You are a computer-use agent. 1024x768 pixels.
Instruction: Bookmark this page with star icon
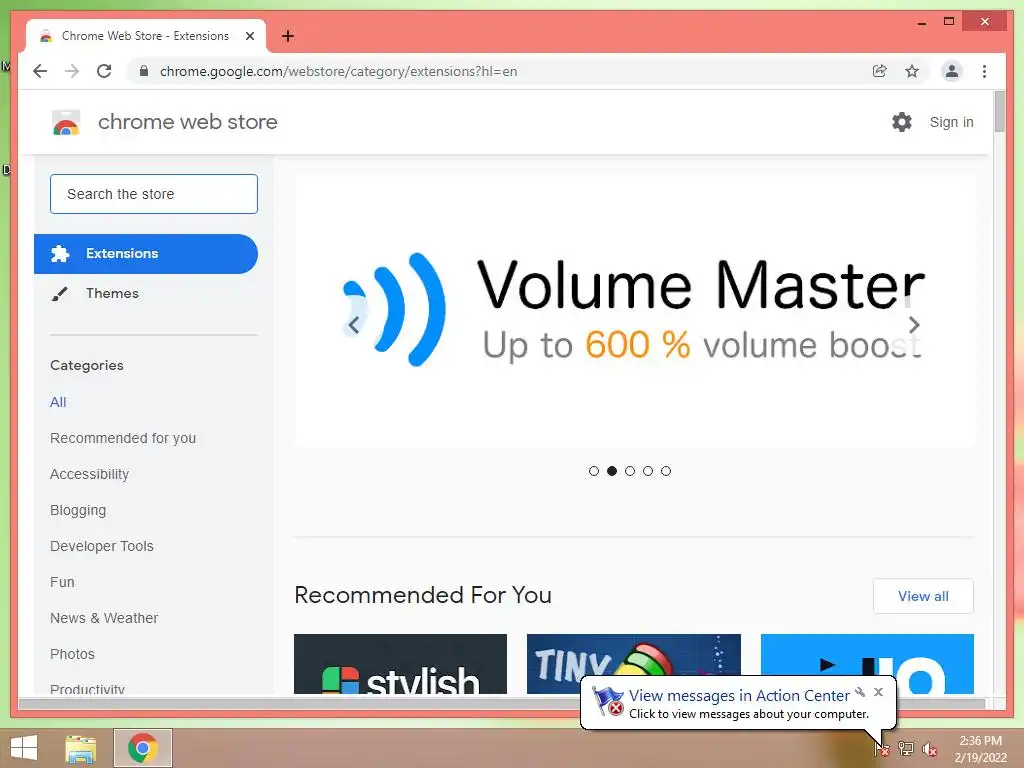[912, 71]
